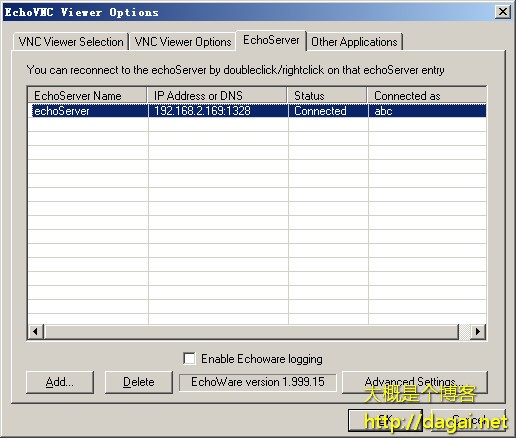516x438 pixels.
Task: Click the 192.168.2.169:1328 address cell
Action: pyautogui.click(x=218, y=111)
